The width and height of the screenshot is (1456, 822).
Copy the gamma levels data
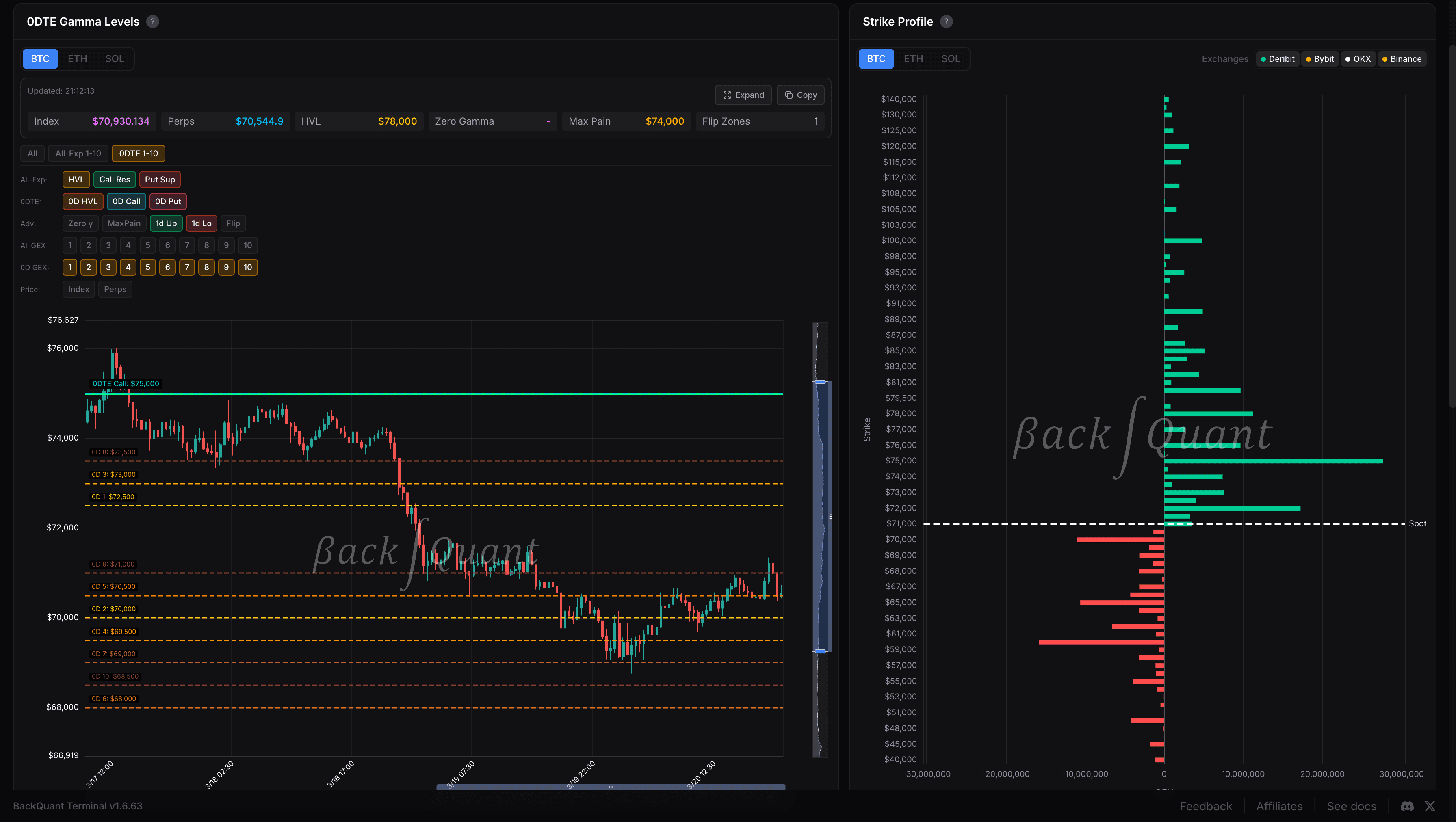[800, 95]
